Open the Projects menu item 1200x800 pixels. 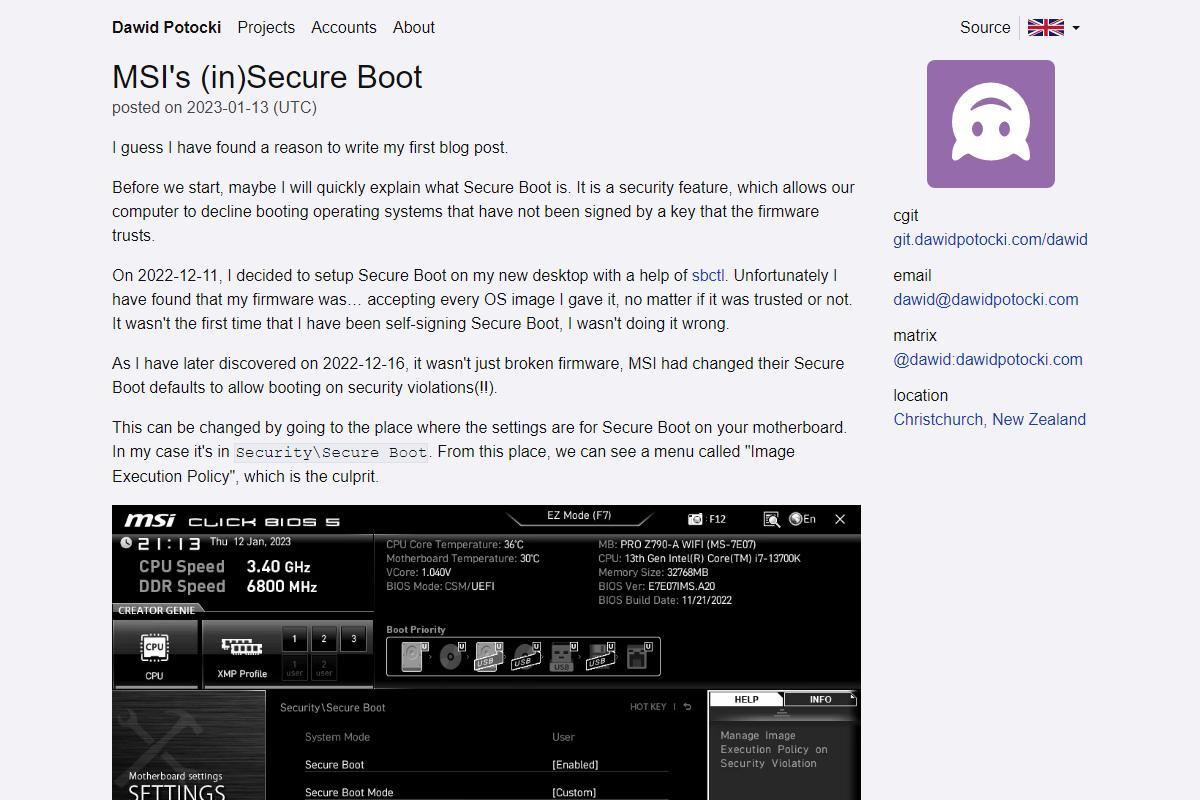tap(266, 28)
